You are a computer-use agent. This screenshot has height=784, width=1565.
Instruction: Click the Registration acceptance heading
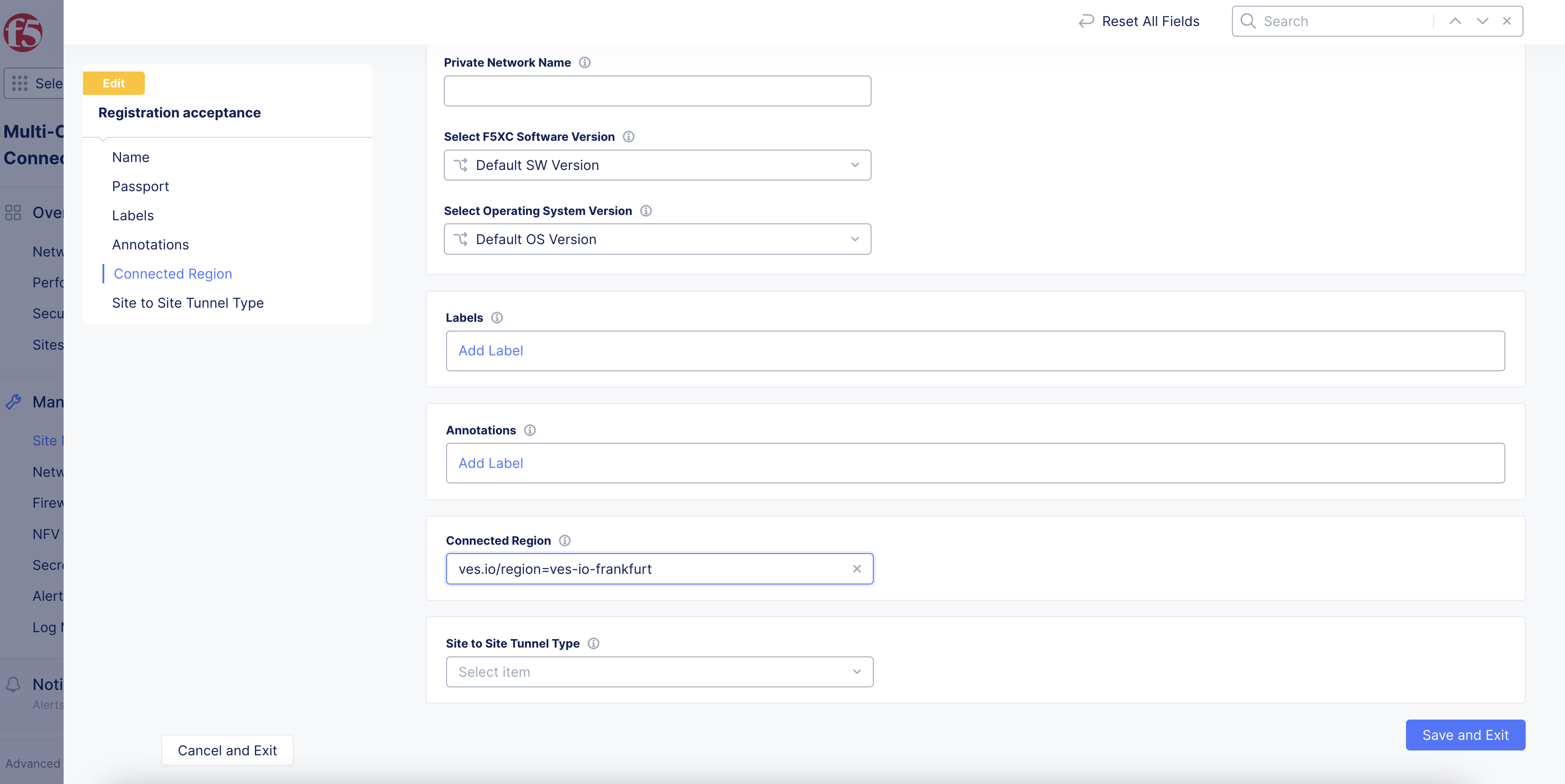(179, 113)
